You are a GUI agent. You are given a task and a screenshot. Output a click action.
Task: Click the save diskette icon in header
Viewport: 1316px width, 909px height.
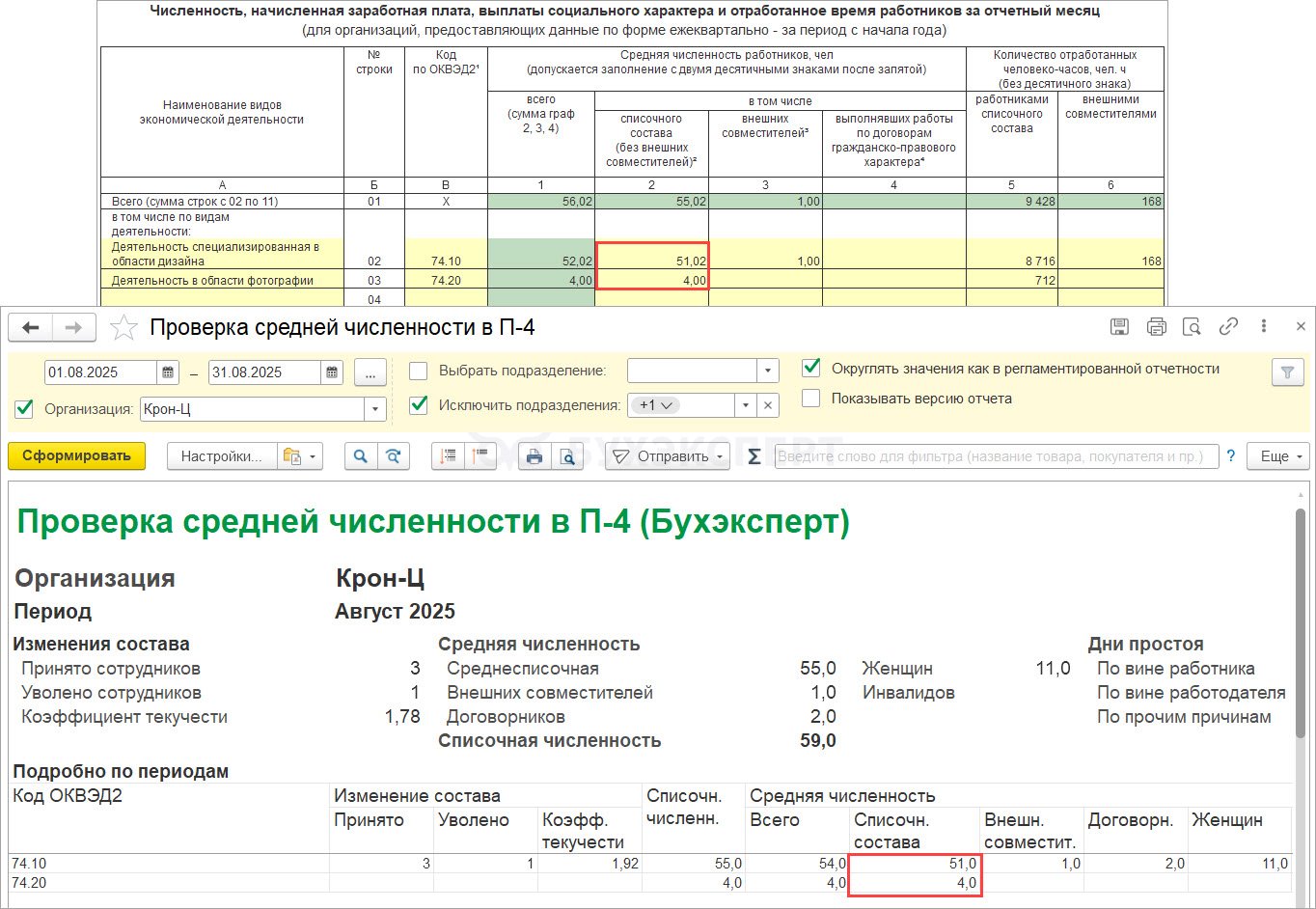point(1119,327)
